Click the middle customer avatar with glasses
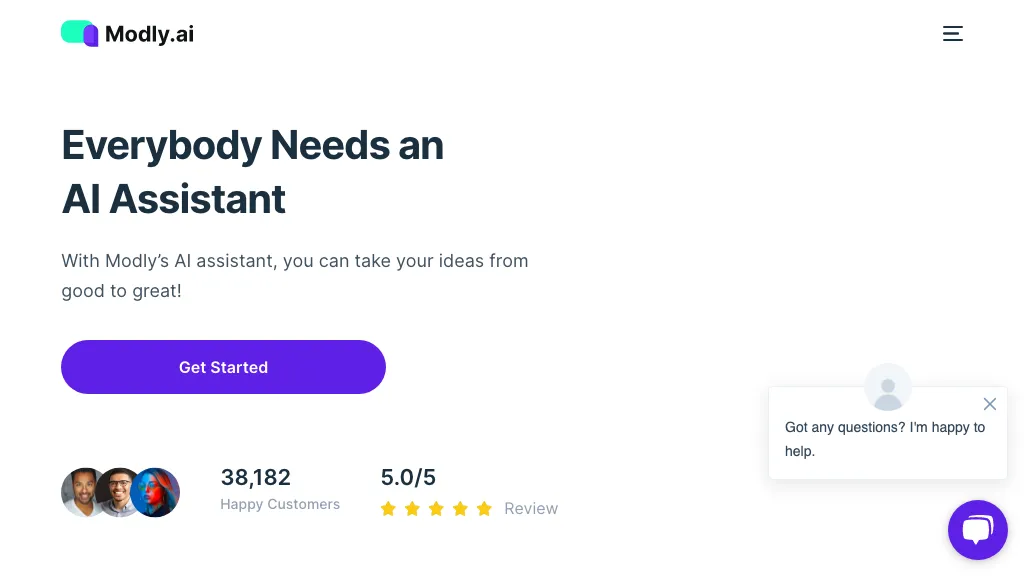The height and width of the screenshot is (576, 1024). coord(119,492)
